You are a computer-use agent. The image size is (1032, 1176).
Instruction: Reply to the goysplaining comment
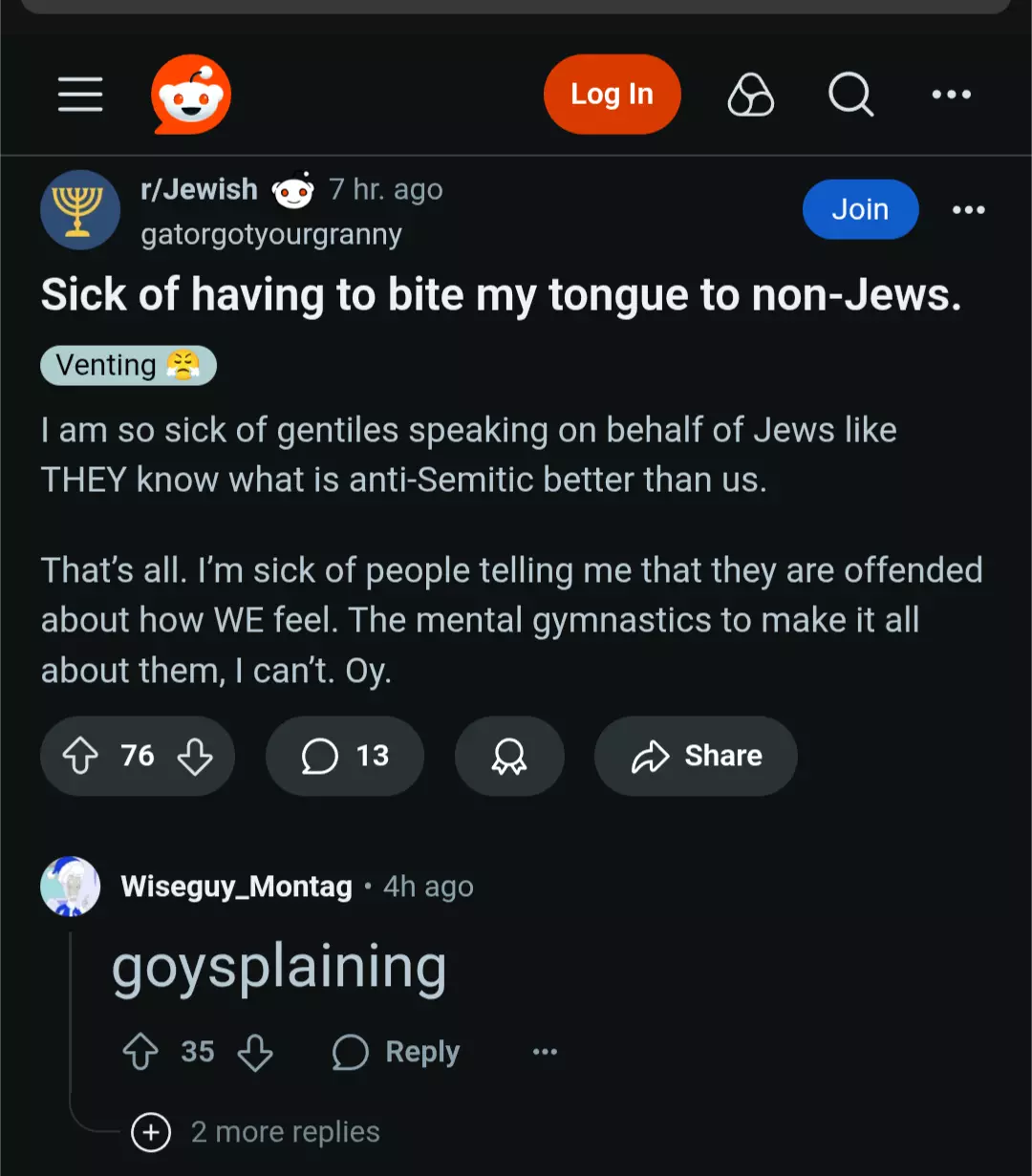click(x=396, y=1053)
